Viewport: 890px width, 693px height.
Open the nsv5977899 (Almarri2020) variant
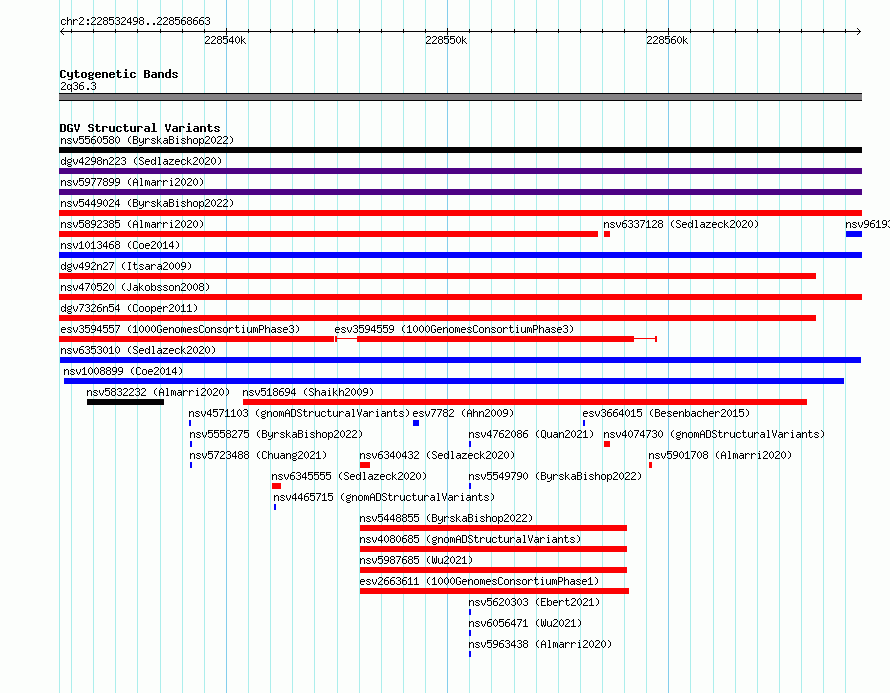pos(132,182)
